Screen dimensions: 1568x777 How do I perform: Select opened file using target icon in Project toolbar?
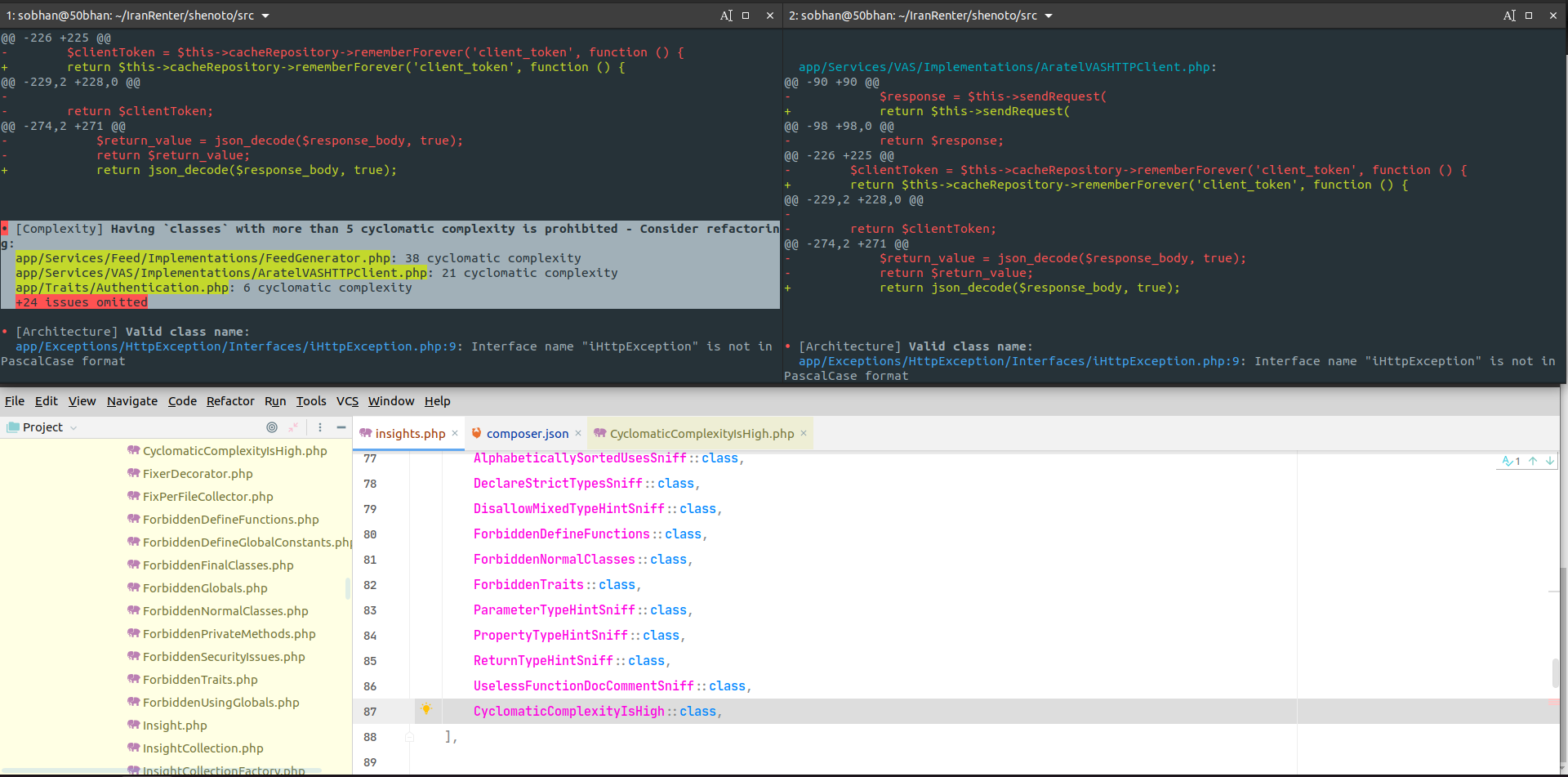[x=271, y=427]
